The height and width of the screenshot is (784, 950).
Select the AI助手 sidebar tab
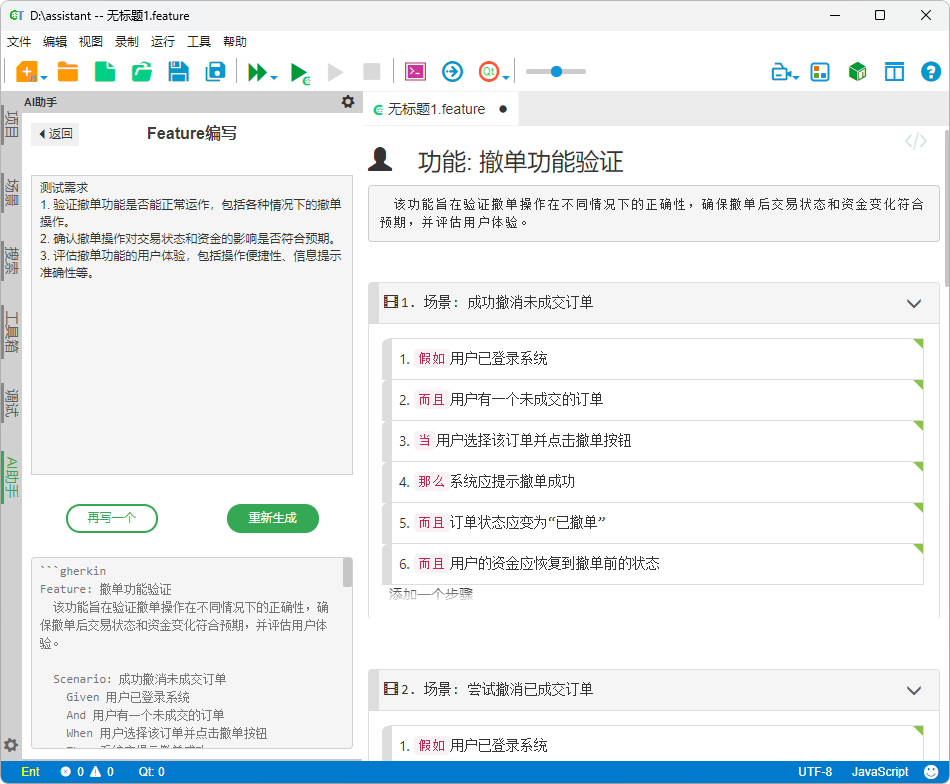pos(11,477)
